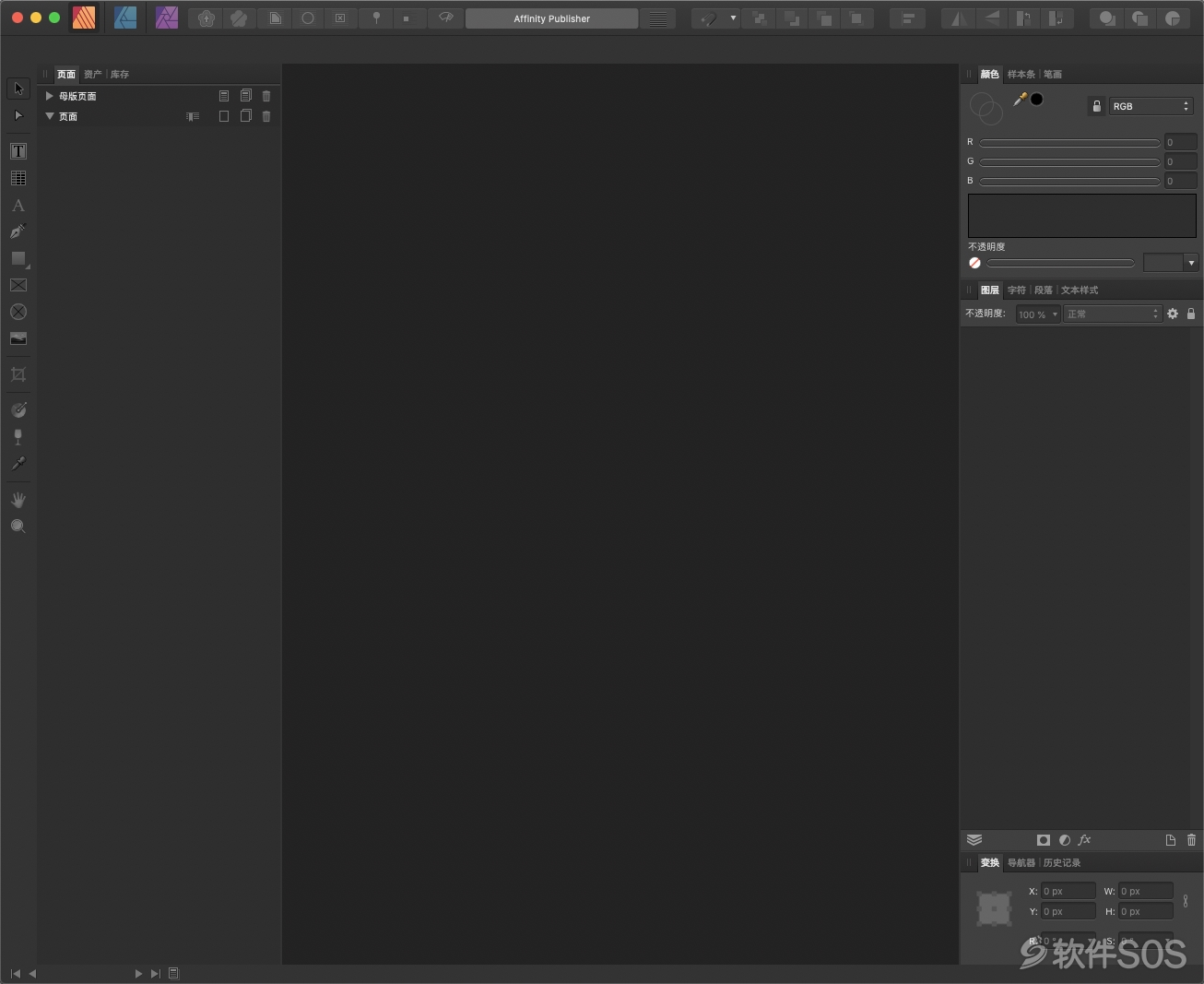This screenshot has height=984, width=1204.
Task: Open colour opacity value dropdown arrow
Action: coord(1191,263)
